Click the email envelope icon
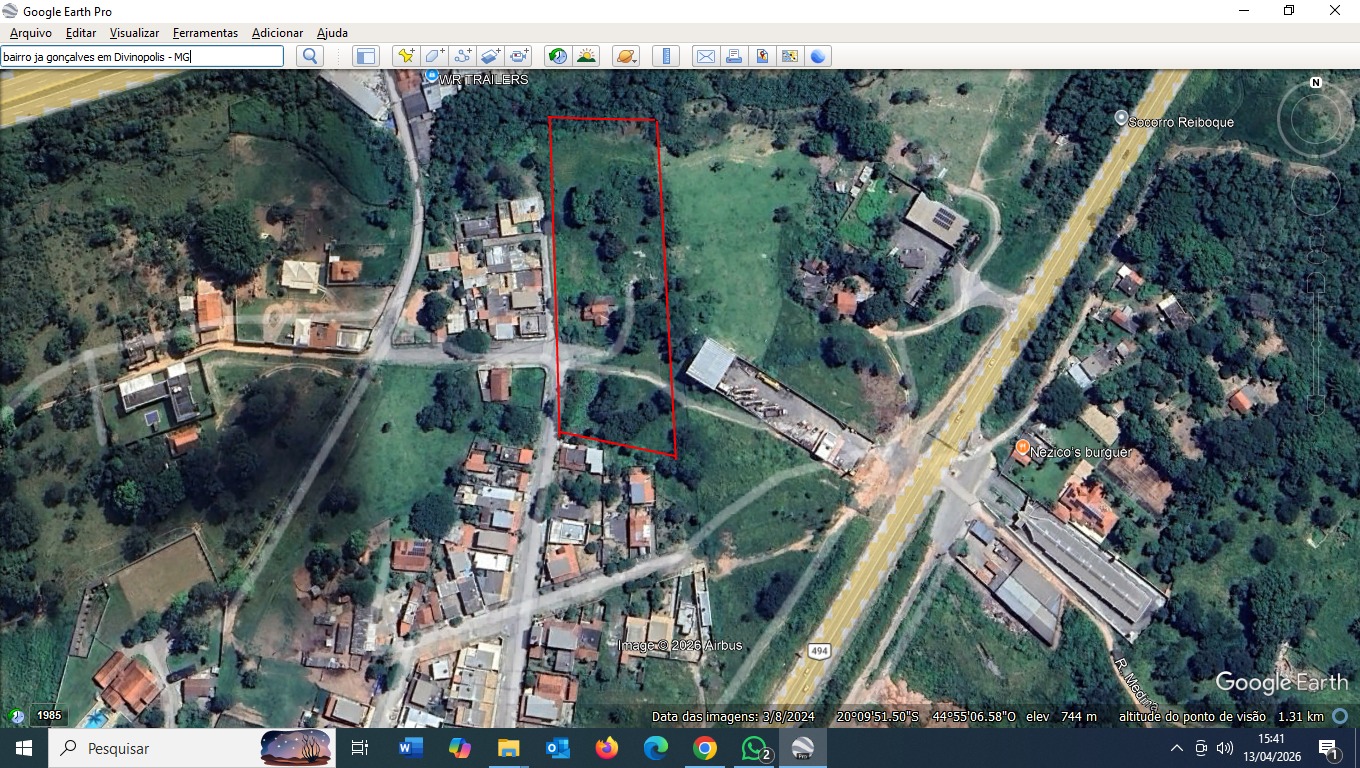Viewport: 1360px width, 768px height. [x=705, y=56]
